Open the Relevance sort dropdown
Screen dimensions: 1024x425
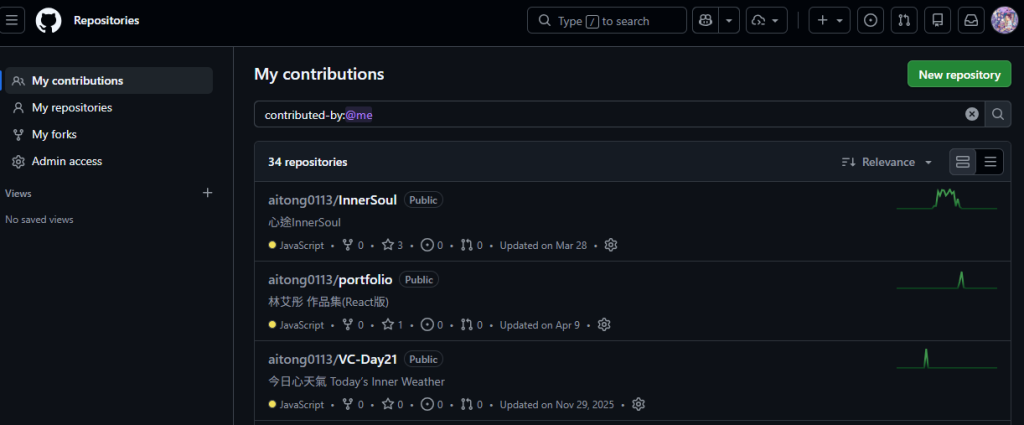(887, 162)
